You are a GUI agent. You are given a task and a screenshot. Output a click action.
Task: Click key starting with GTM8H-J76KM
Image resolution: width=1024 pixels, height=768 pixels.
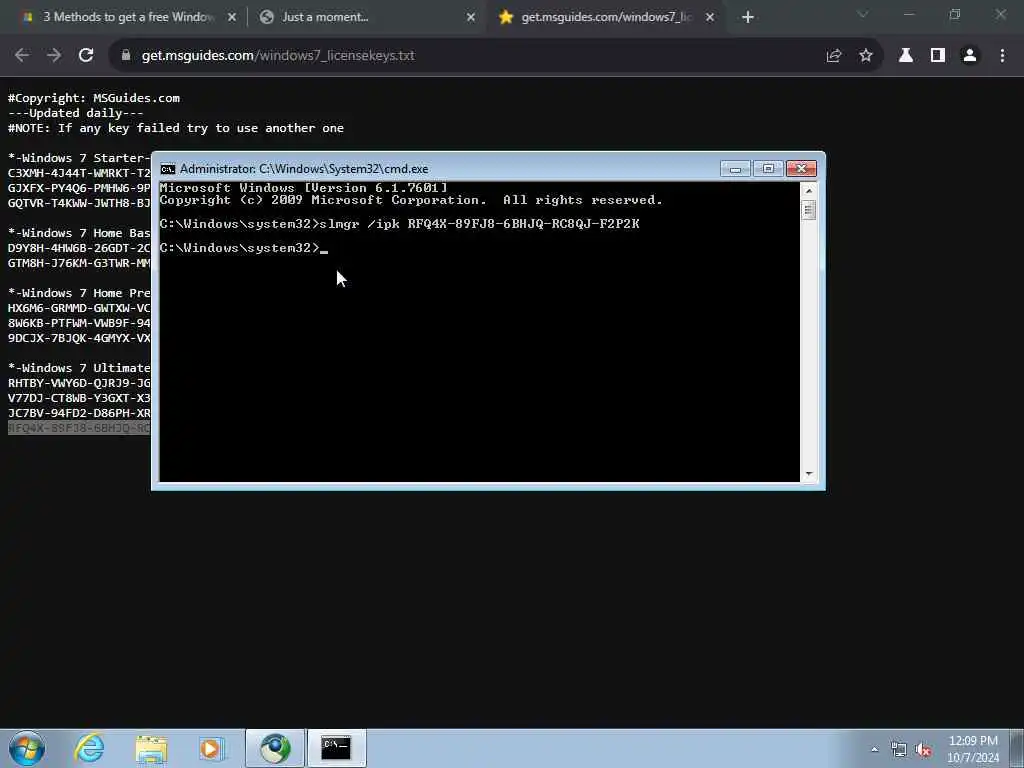(x=79, y=263)
